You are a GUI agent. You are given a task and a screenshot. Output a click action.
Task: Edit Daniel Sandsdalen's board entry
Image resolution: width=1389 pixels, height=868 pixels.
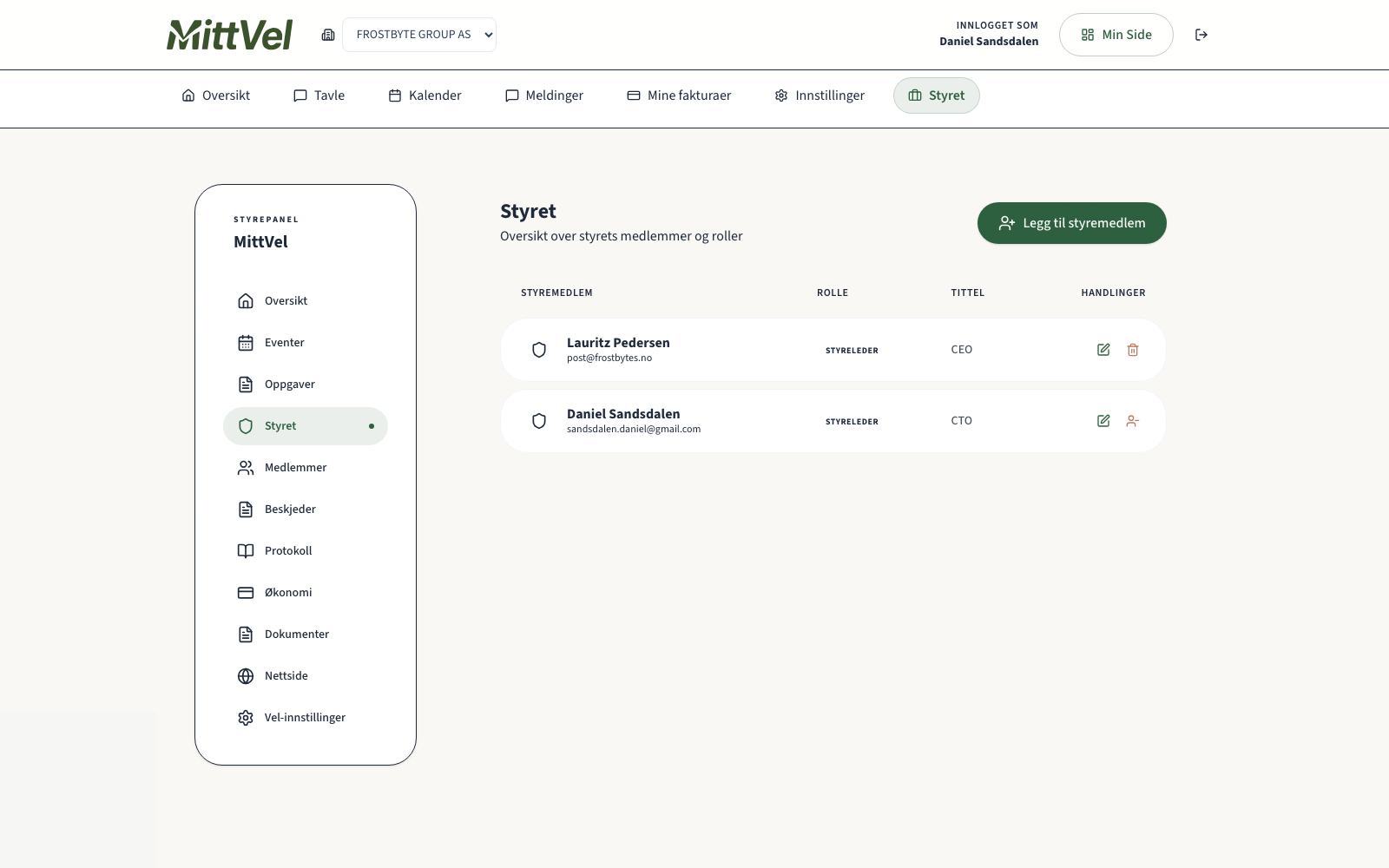[1103, 421]
